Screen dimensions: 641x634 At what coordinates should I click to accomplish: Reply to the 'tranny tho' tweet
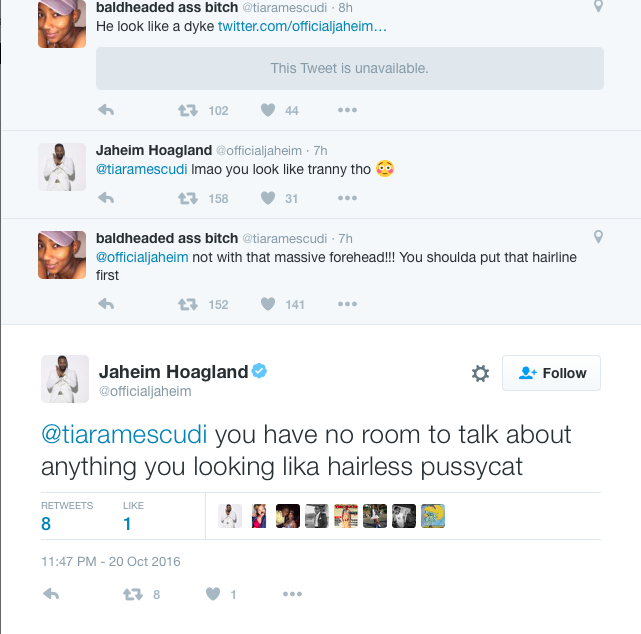point(106,198)
